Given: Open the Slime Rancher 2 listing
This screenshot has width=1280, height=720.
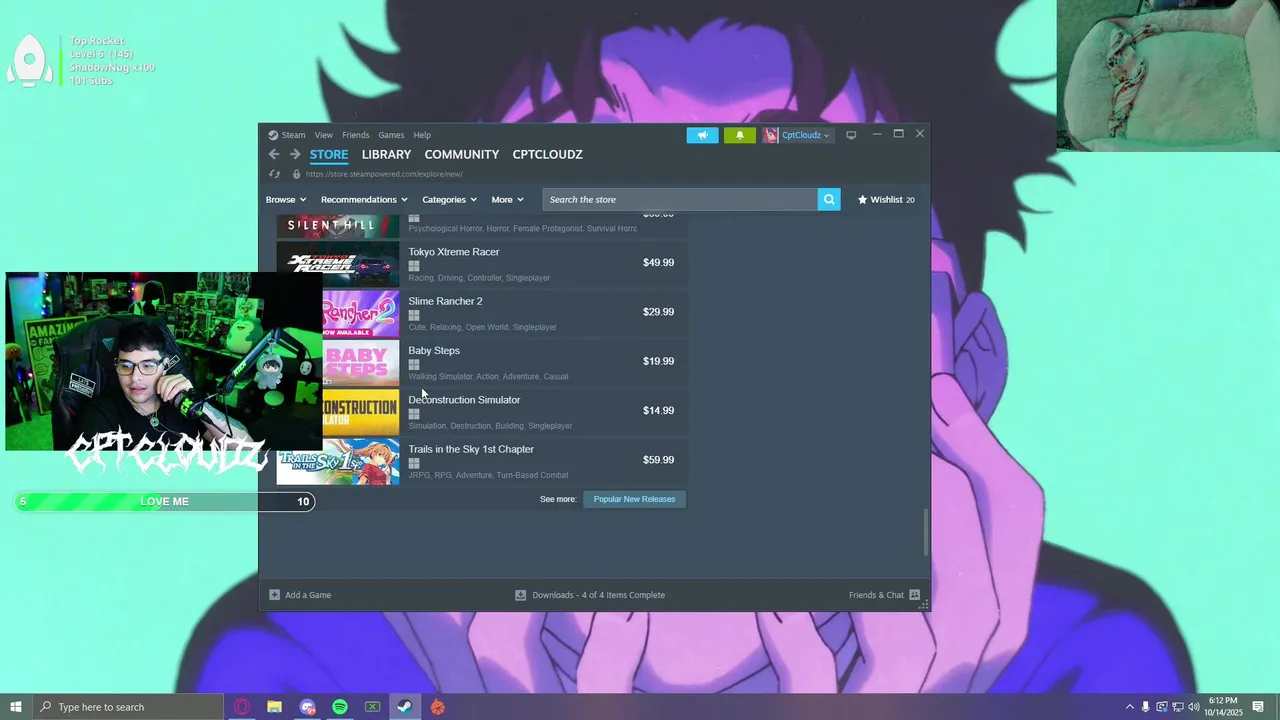Looking at the screenshot, I should point(482,312).
